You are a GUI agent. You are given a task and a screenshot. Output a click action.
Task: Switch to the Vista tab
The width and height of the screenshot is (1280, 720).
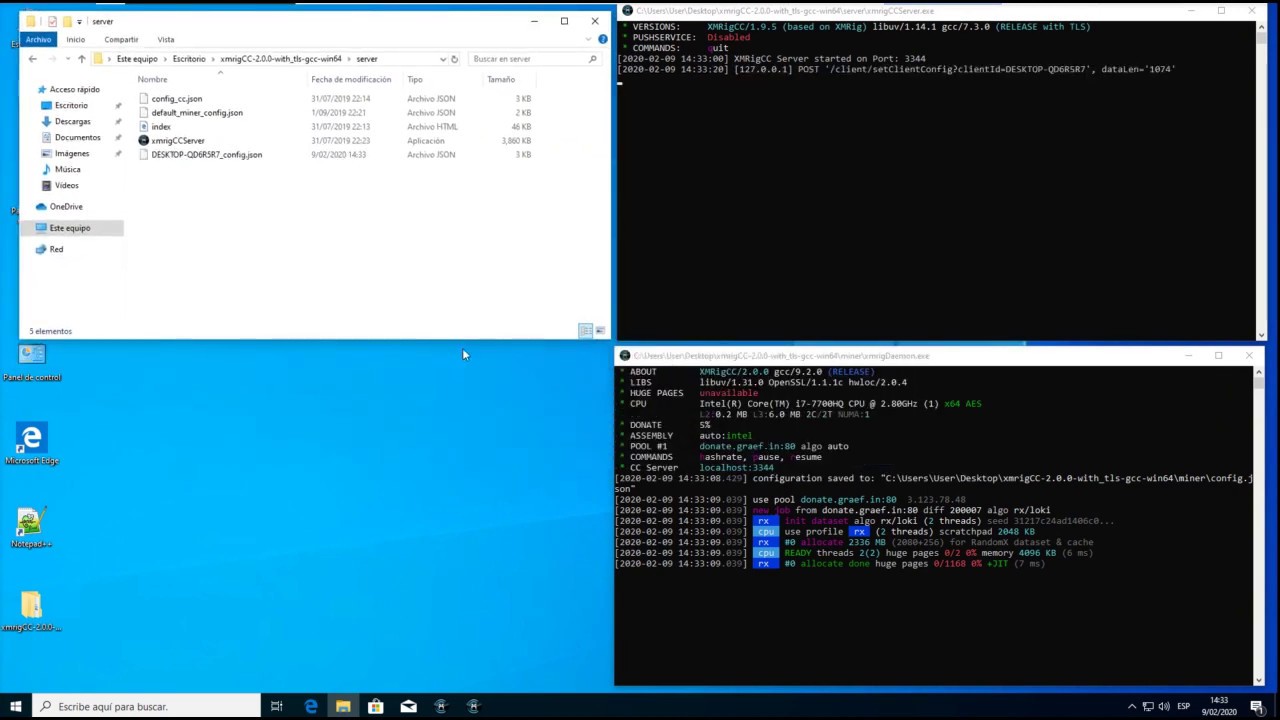point(166,39)
